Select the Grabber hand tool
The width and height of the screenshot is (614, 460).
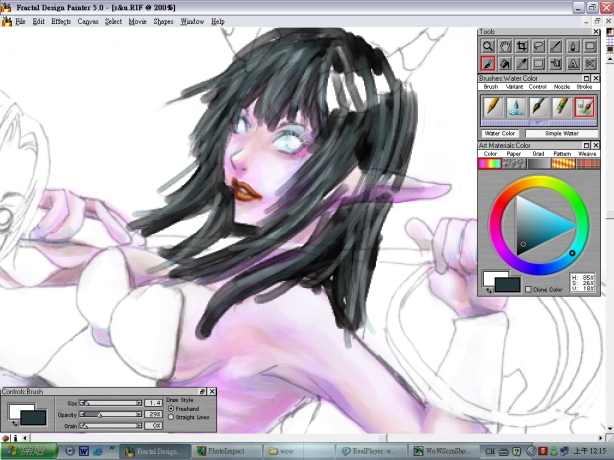point(505,46)
